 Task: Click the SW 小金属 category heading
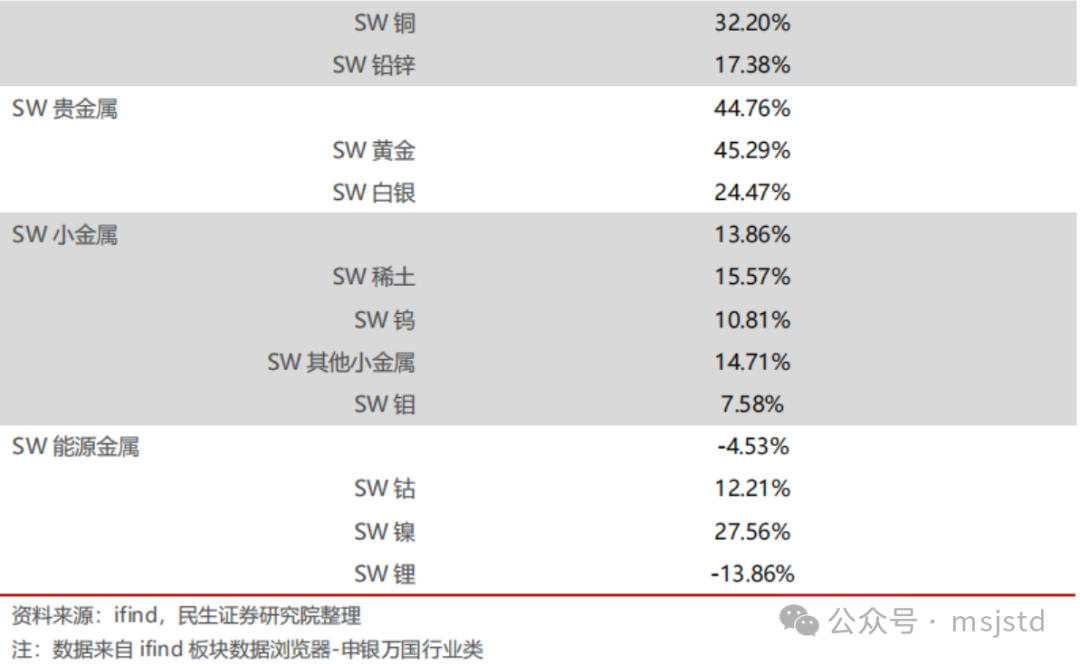[x=65, y=235]
